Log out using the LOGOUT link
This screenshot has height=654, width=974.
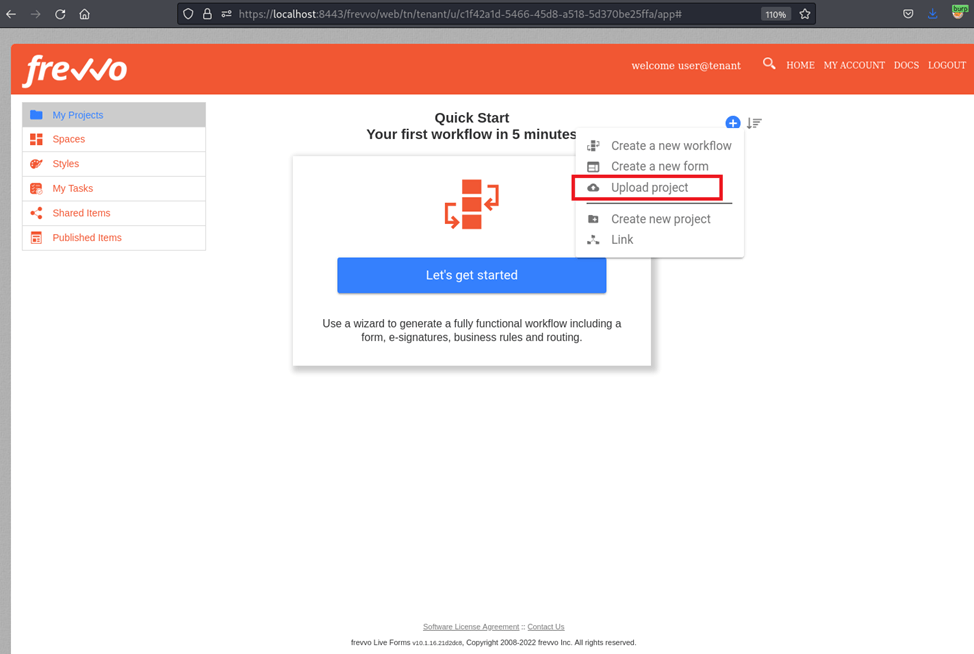(946, 65)
